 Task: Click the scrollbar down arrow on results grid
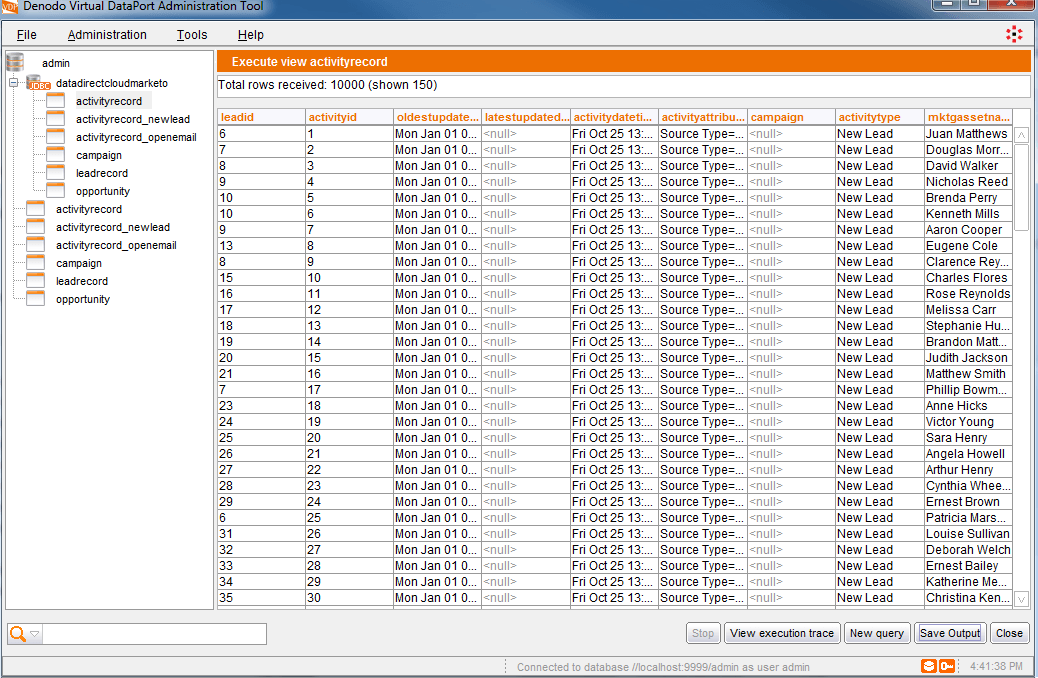1022,599
